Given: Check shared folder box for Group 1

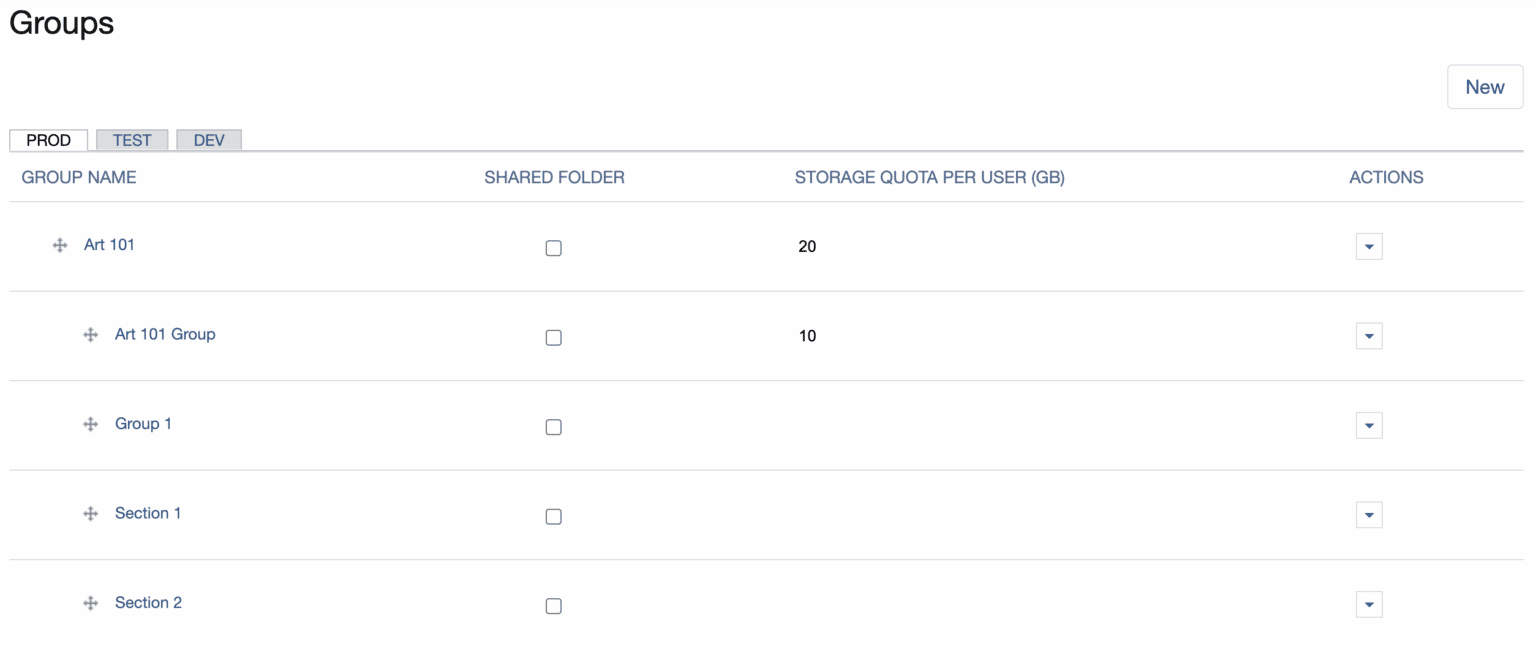Looking at the screenshot, I should [x=553, y=427].
